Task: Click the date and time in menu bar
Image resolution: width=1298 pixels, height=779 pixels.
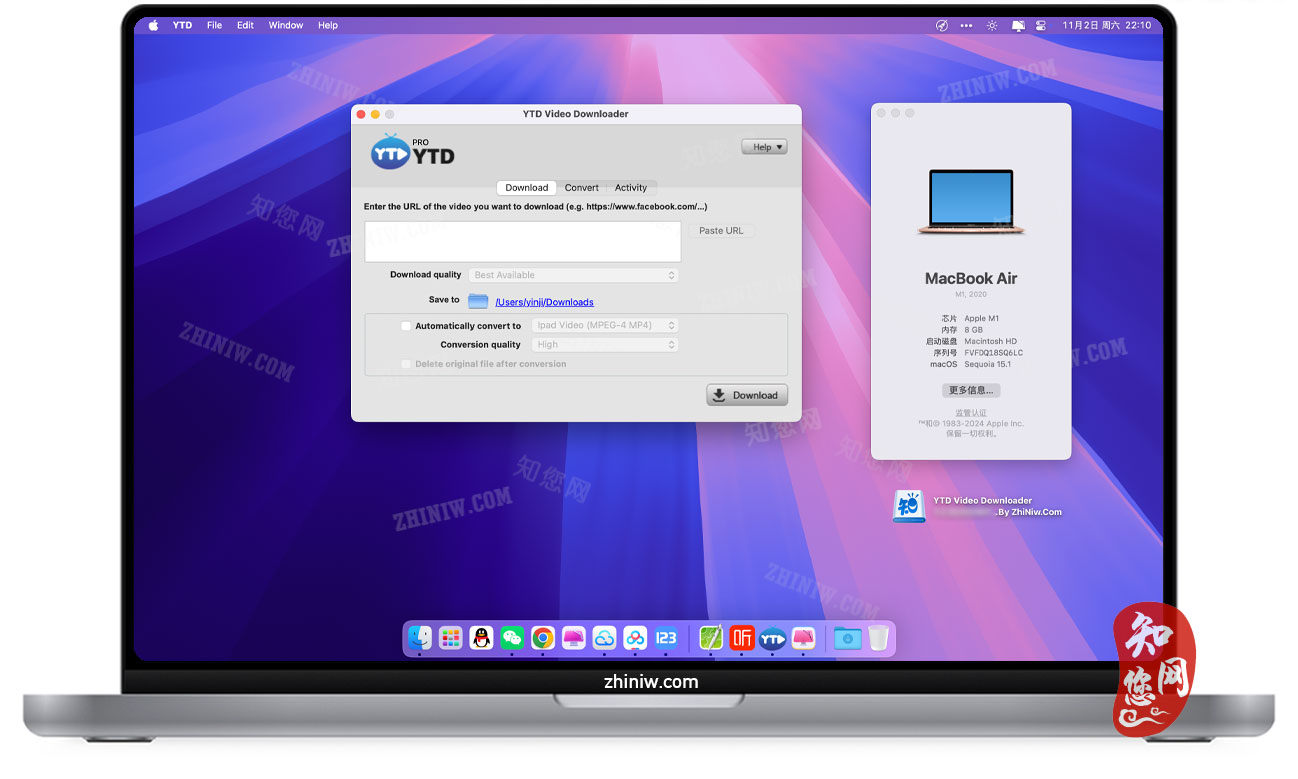Action: coord(1107,25)
